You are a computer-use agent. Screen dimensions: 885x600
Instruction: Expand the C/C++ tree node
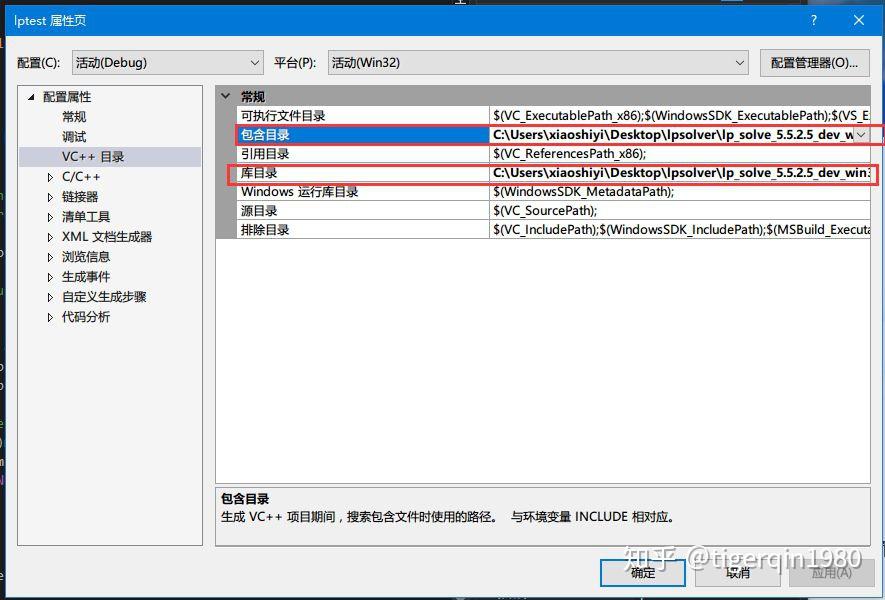(x=50, y=177)
